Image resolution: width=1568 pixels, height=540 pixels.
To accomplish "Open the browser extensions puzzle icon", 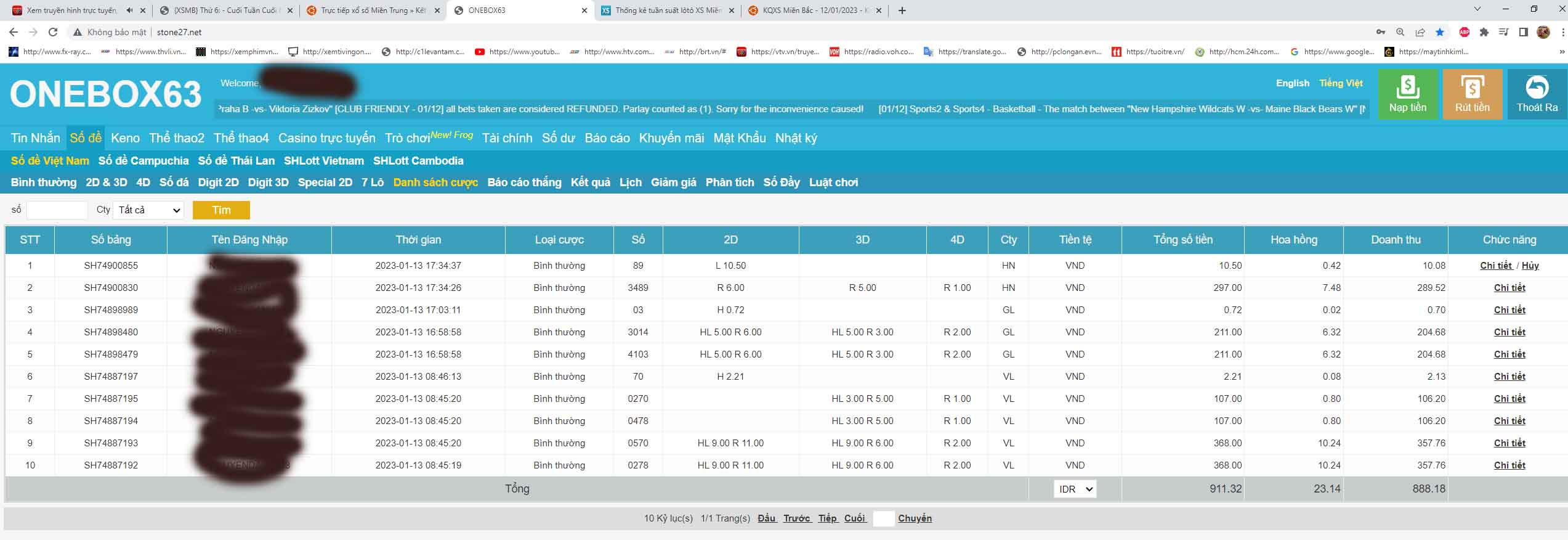I will [1484, 32].
